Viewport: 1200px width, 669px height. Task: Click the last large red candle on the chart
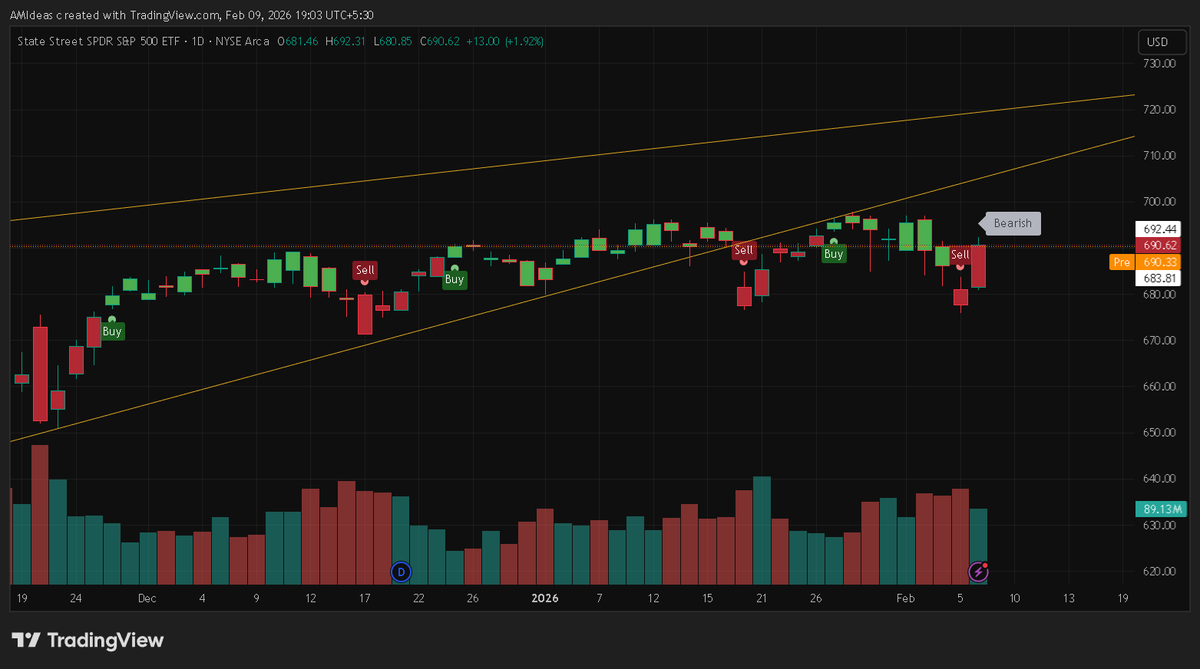pos(978,267)
